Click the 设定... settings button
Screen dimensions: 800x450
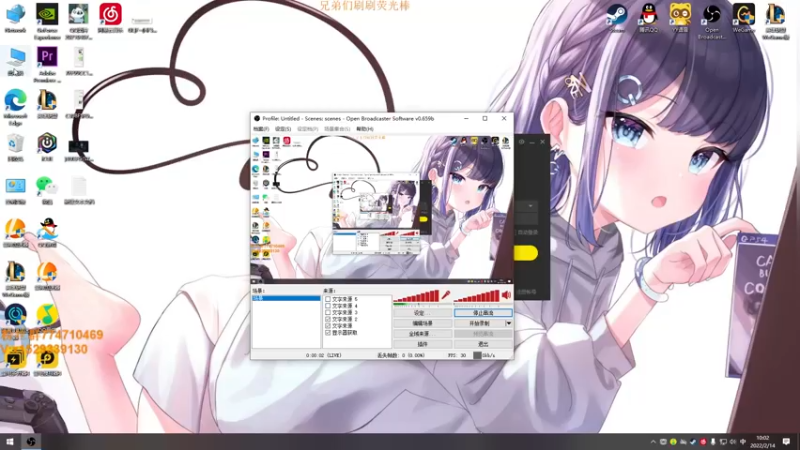point(422,313)
